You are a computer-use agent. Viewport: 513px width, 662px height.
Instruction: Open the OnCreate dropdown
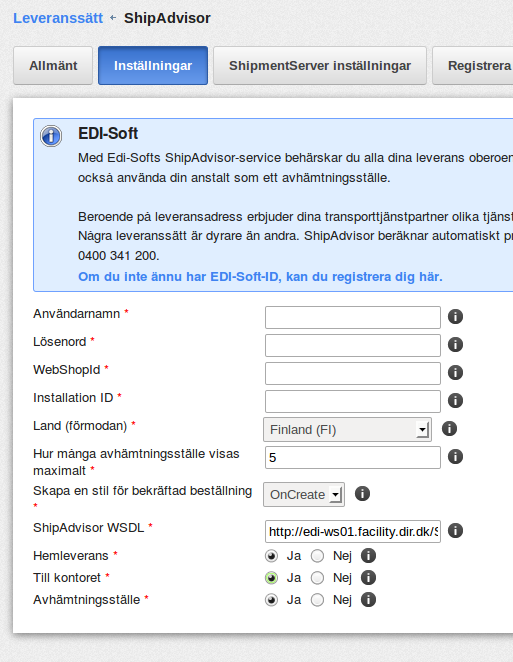coord(304,494)
